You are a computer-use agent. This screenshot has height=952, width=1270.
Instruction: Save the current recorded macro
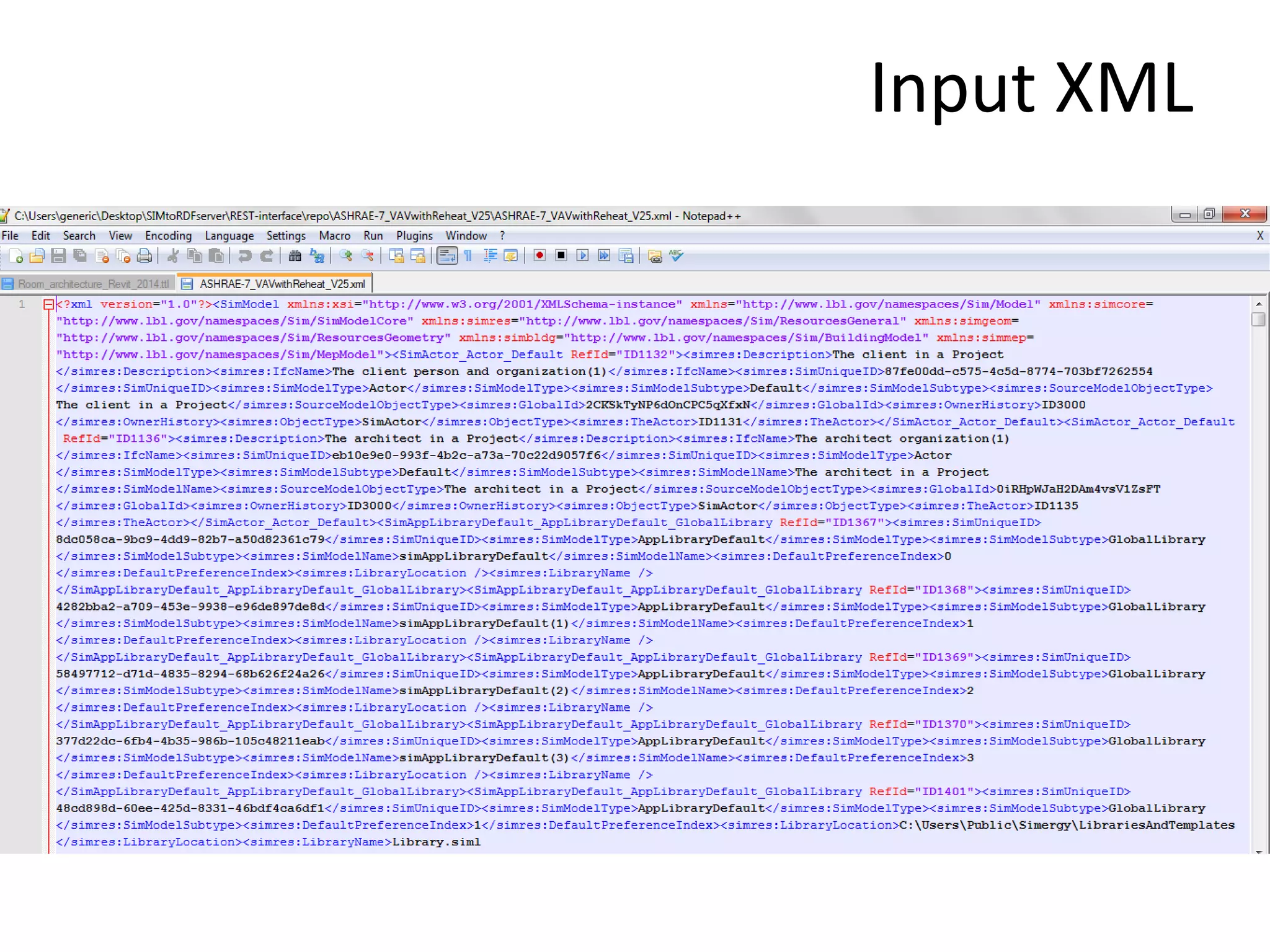click(x=626, y=255)
